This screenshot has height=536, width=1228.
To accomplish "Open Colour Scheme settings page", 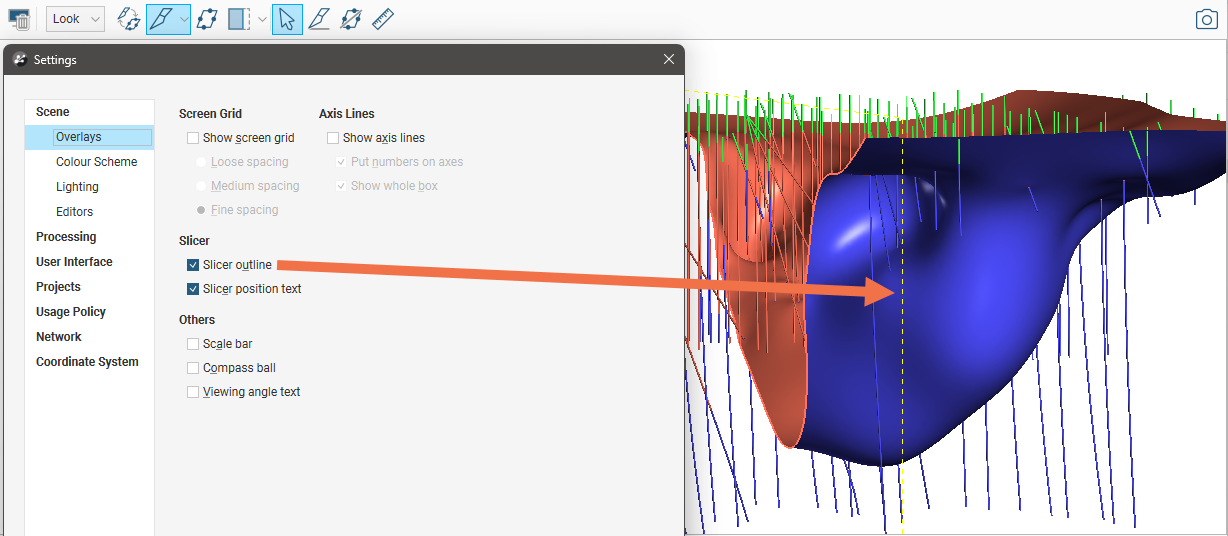I will [x=96, y=162].
